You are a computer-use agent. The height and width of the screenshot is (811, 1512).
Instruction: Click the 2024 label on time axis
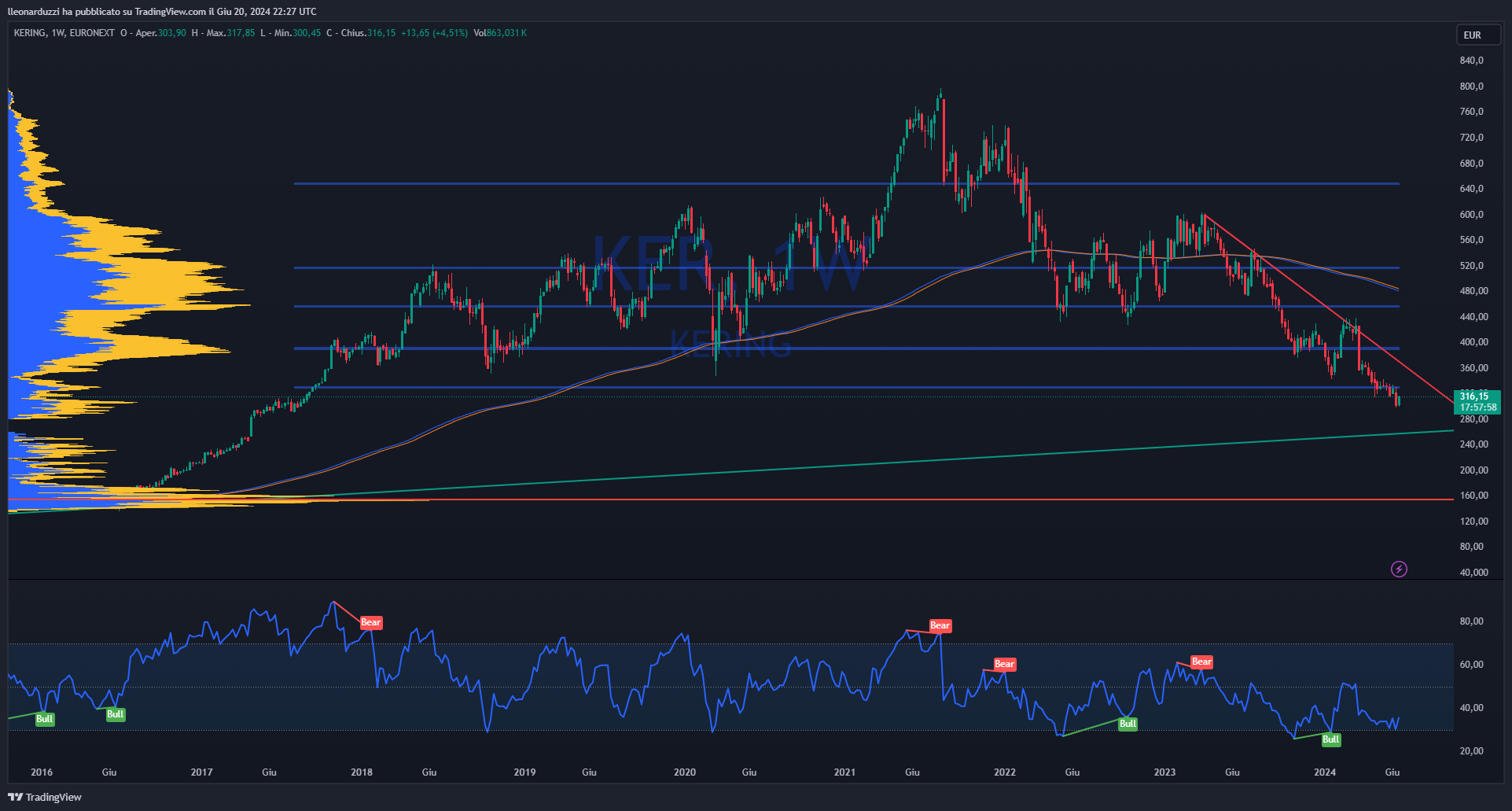click(x=1325, y=772)
